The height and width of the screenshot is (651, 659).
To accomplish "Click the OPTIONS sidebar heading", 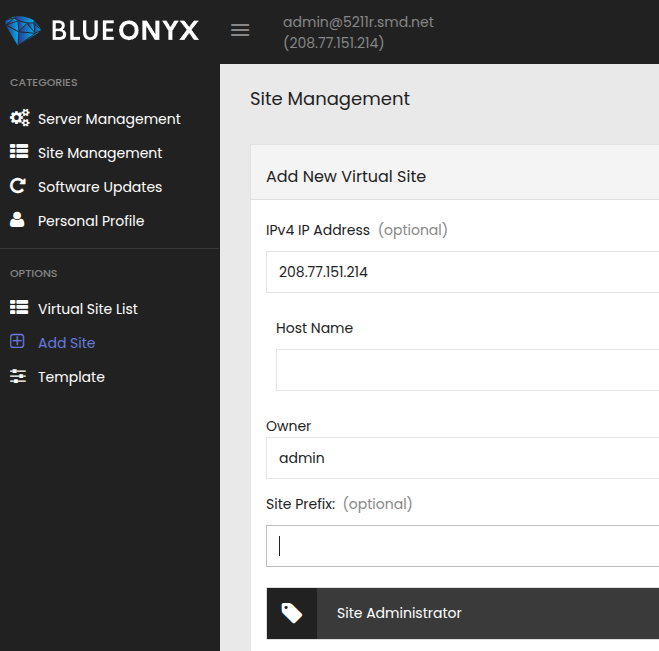I will coord(34,274).
